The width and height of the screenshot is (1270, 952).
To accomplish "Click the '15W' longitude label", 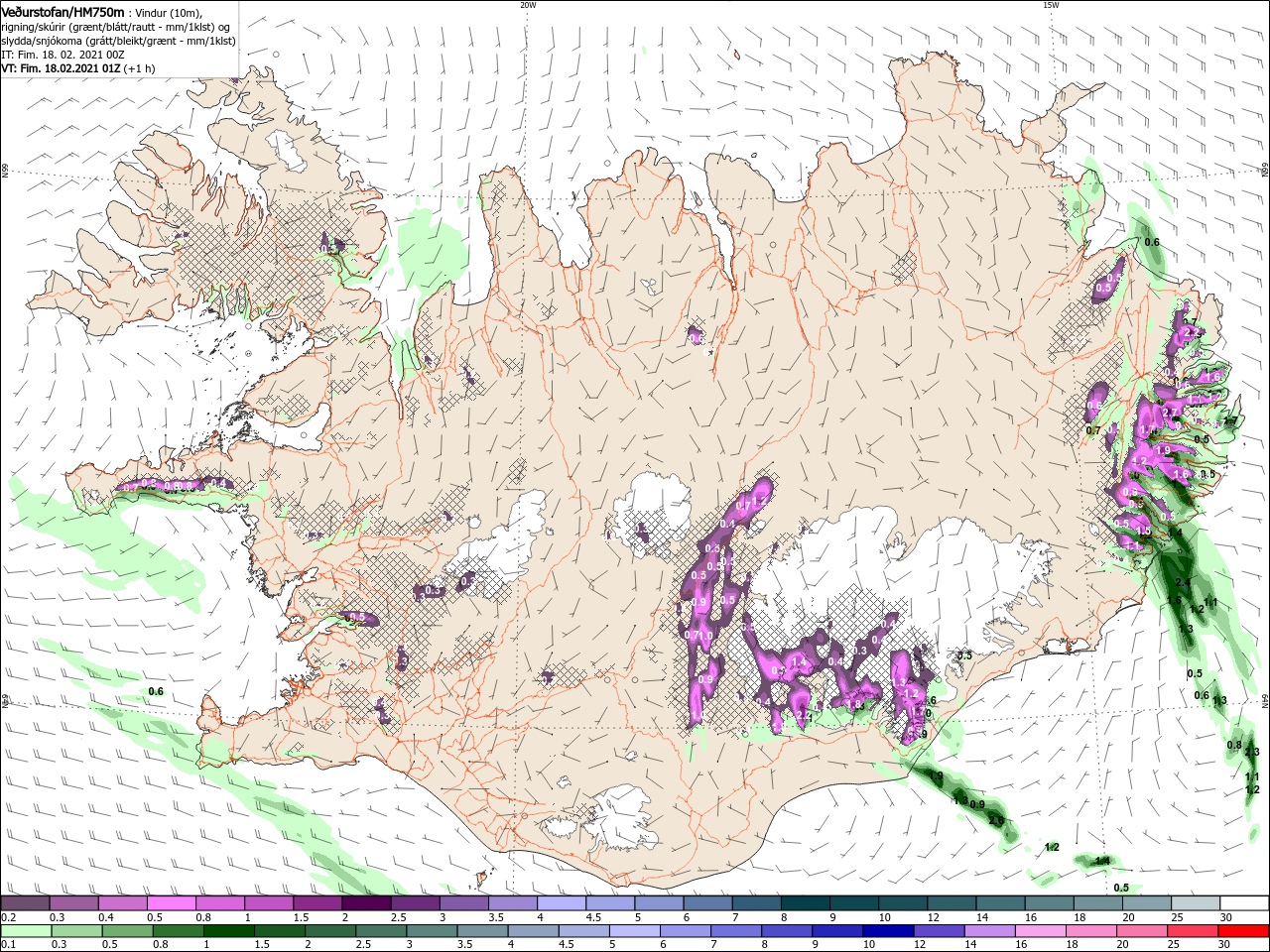I will click(1051, 5).
